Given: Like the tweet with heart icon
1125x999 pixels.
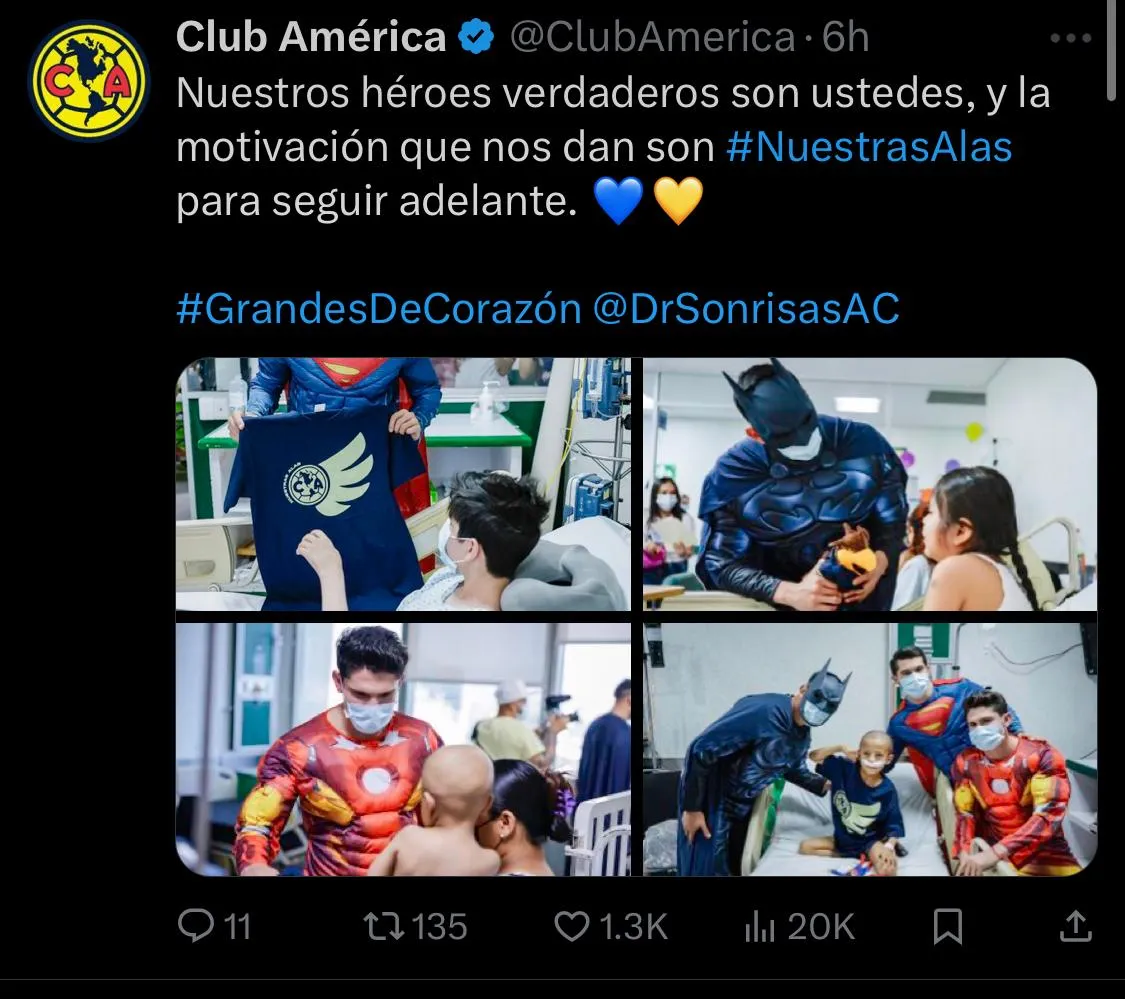Looking at the screenshot, I should tap(572, 926).
